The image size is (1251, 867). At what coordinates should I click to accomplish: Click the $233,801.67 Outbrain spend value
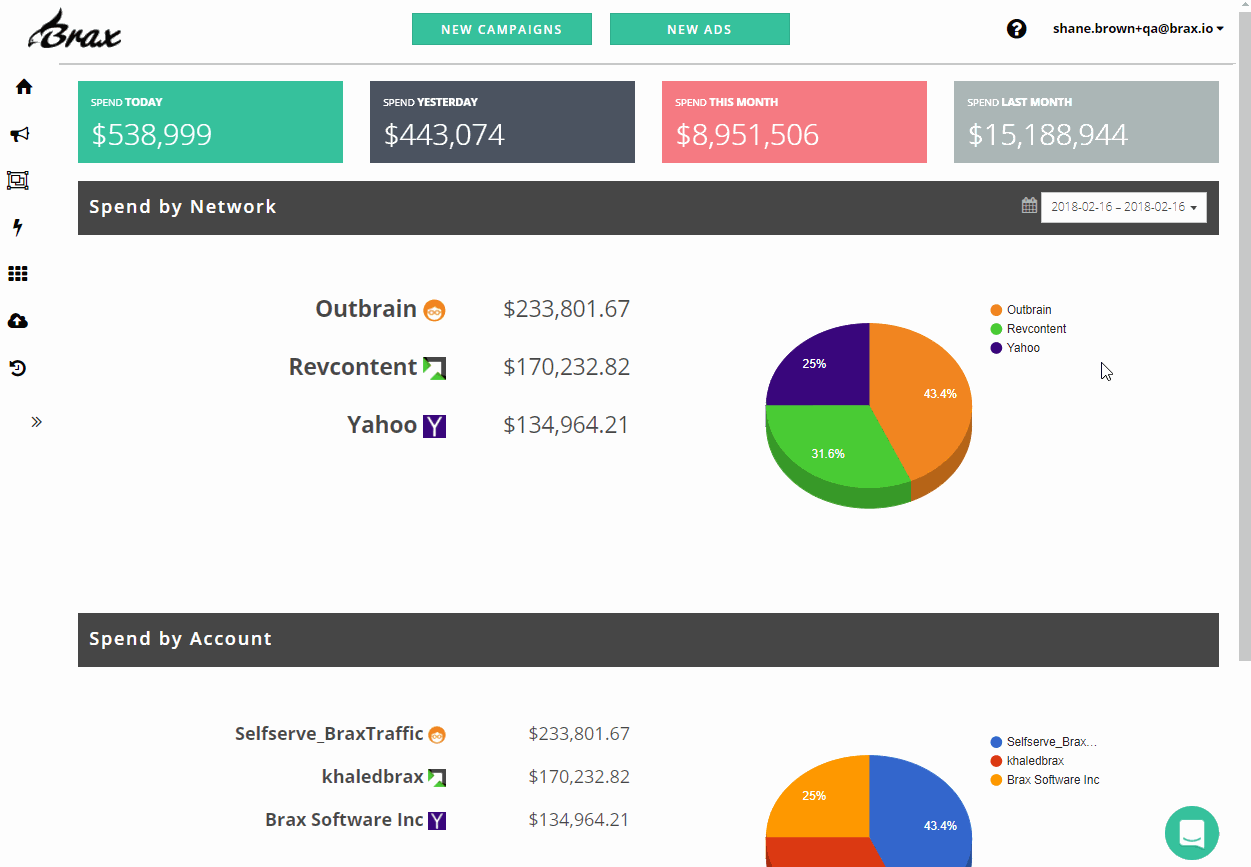pyautogui.click(x=567, y=309)
